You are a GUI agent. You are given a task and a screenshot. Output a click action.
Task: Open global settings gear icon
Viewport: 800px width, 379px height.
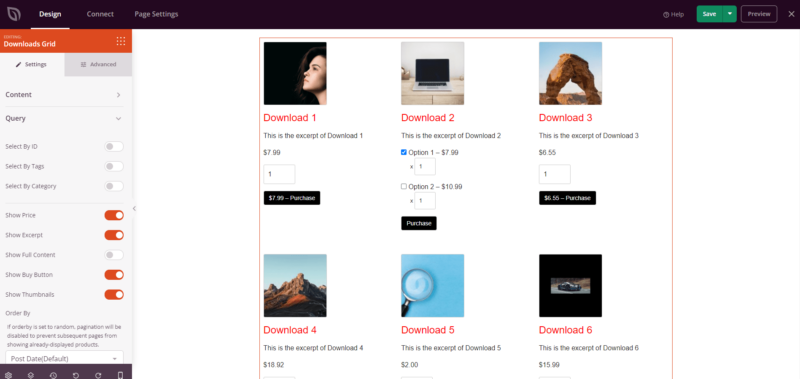(8, 375)
